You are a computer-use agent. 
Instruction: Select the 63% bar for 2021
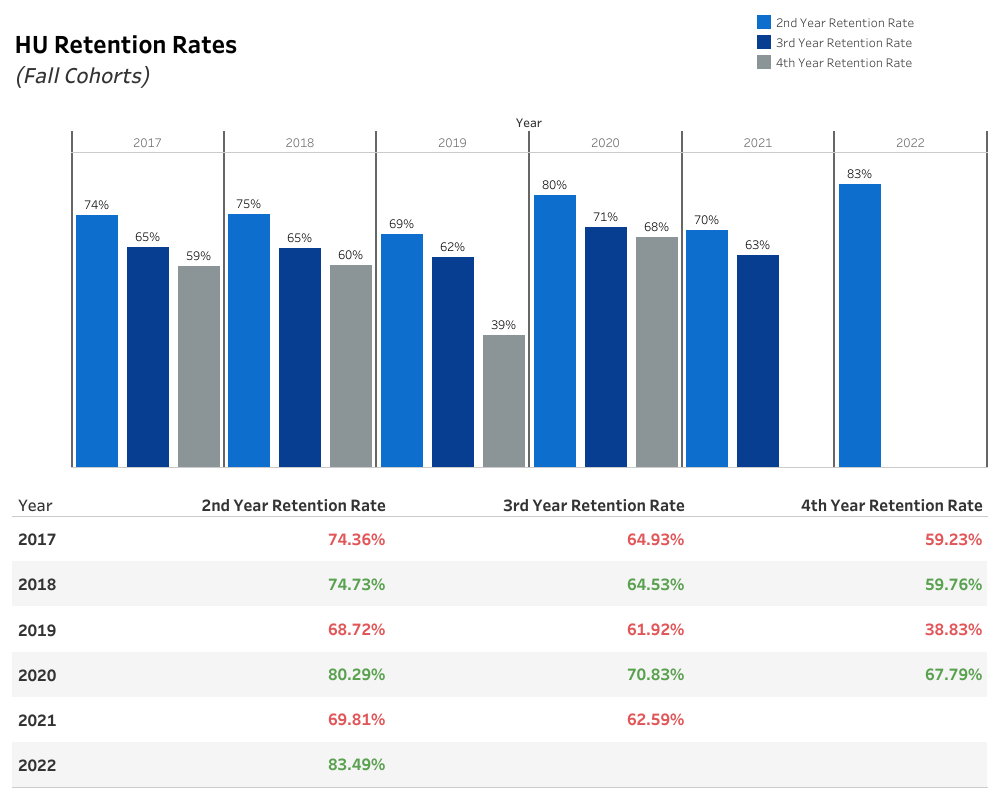(758, 360)
